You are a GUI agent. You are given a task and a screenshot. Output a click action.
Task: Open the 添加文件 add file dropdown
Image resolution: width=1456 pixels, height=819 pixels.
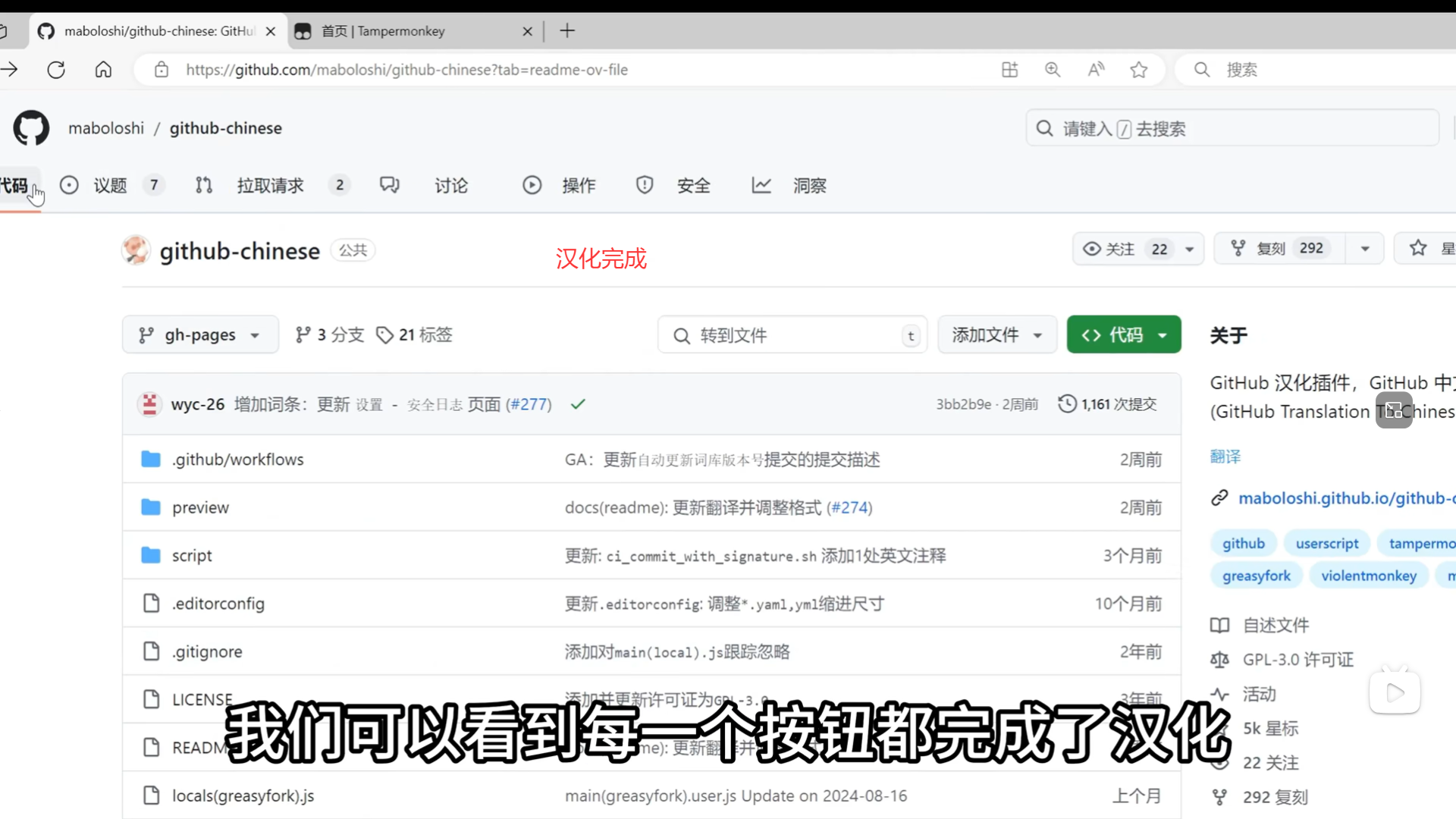point(996,335)
